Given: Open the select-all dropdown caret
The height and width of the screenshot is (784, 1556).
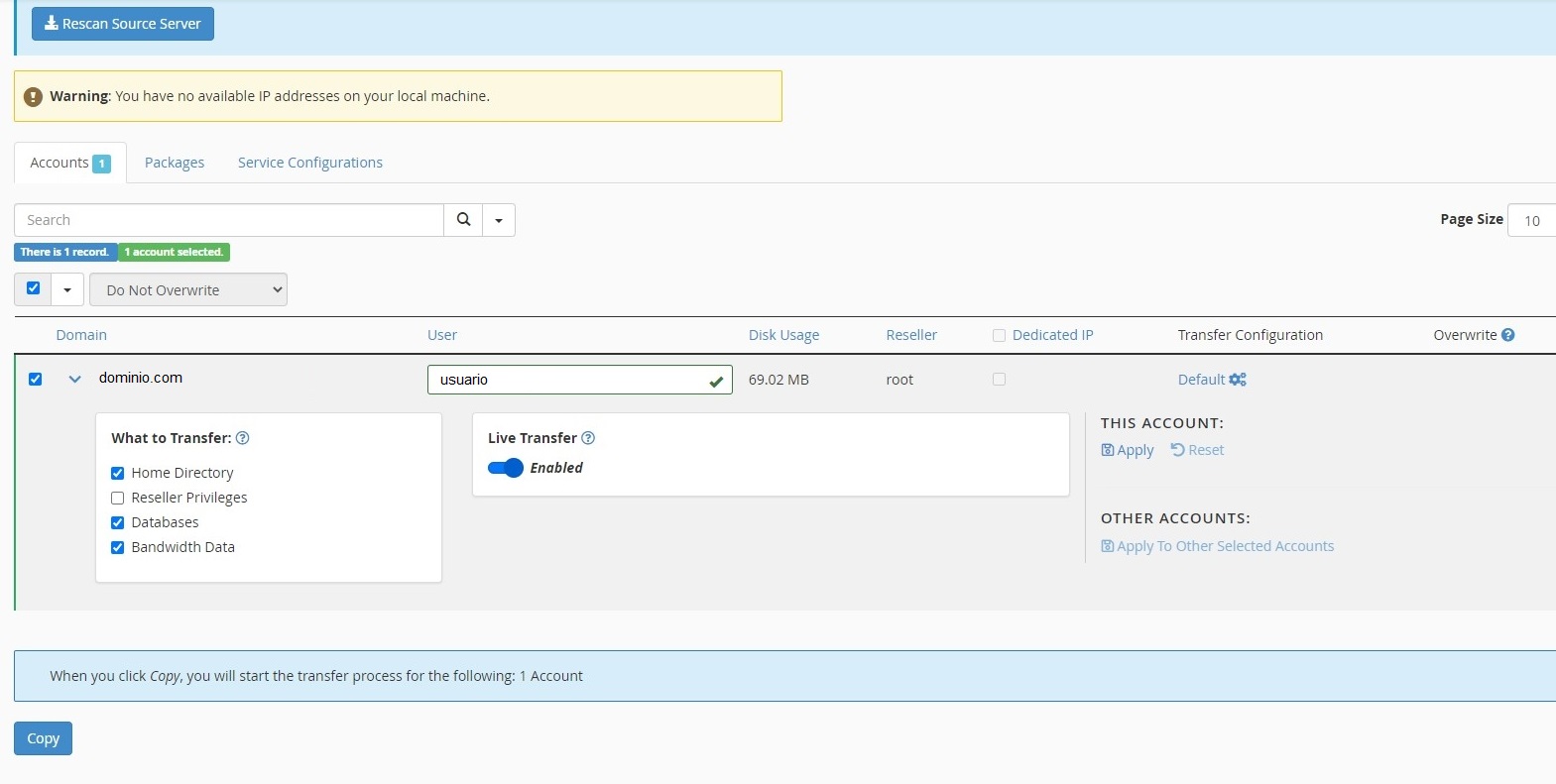Looking at the screenshot, I should click(67, 289).
